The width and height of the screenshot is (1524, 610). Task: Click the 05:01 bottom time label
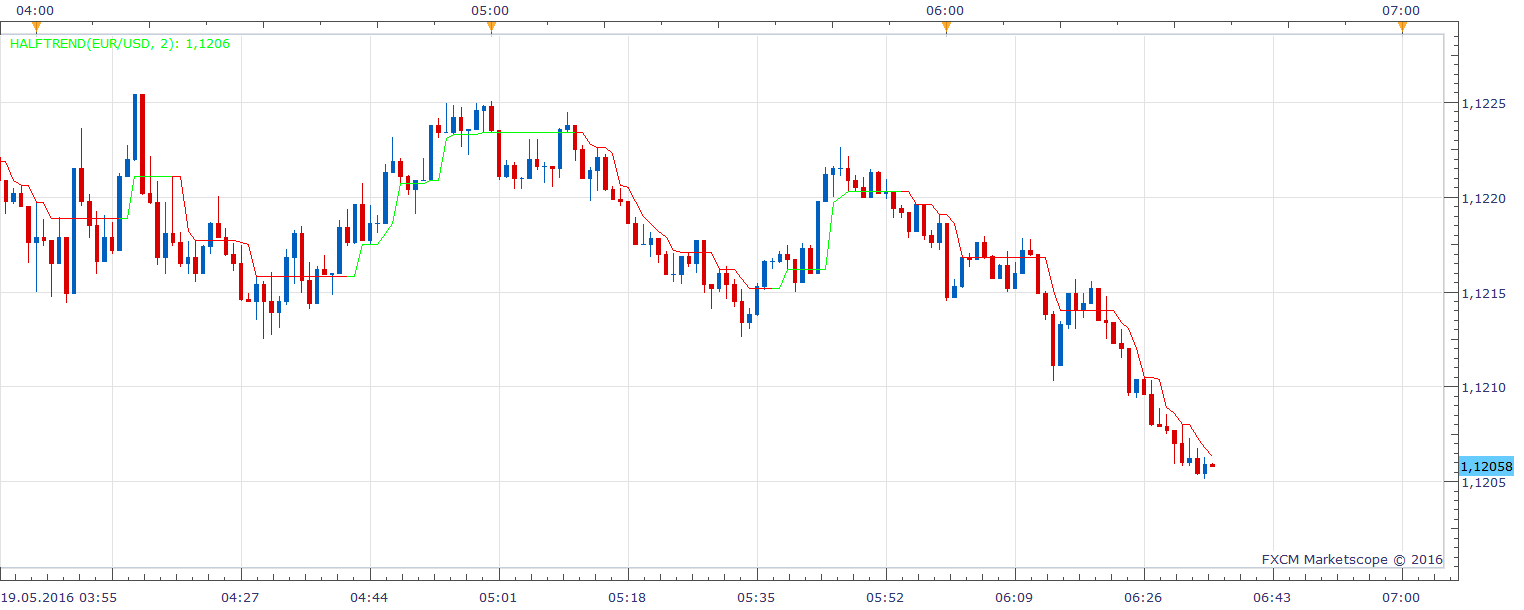[498, 597]
